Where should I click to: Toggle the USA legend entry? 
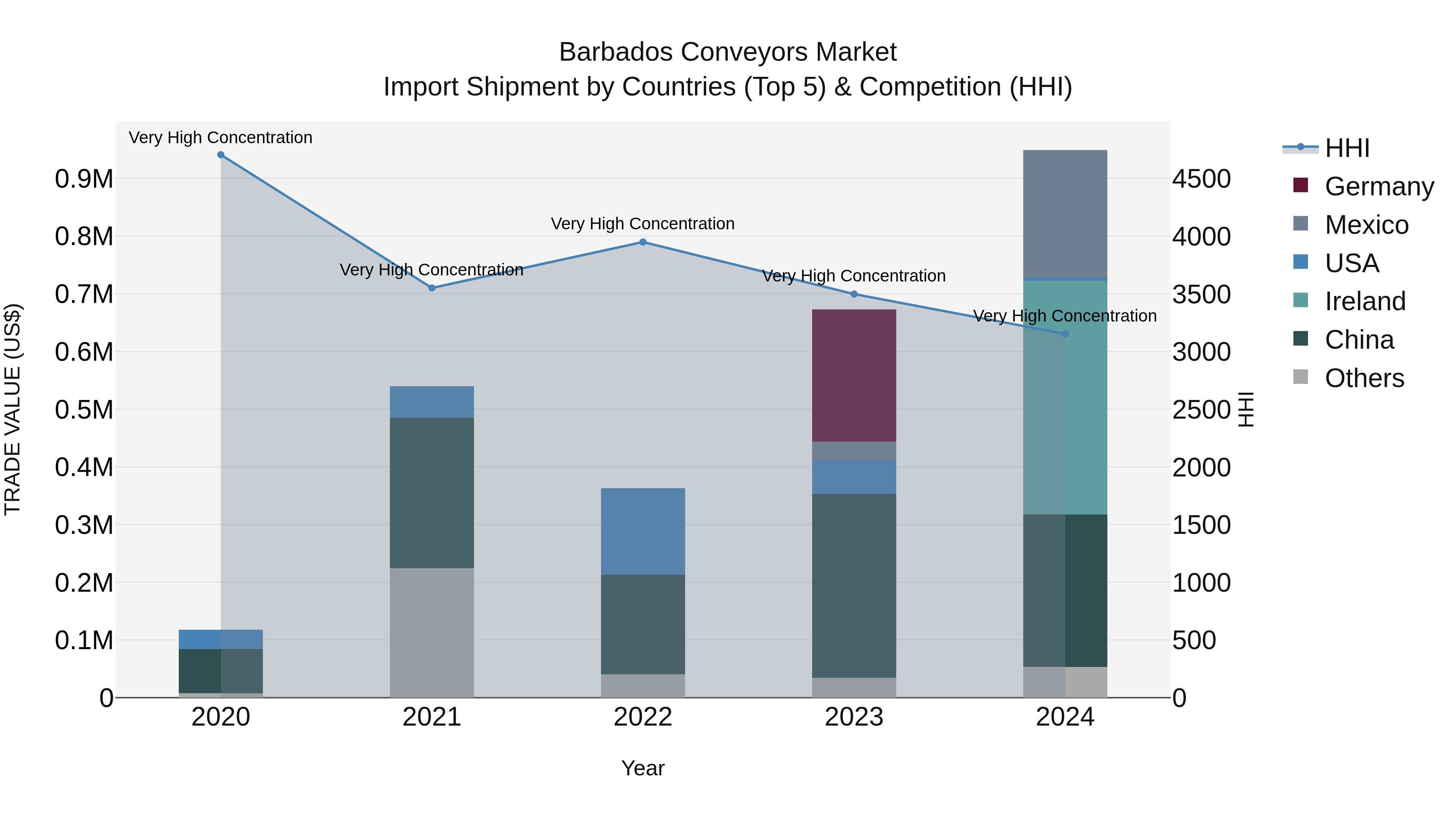[x=1336, y=263]
